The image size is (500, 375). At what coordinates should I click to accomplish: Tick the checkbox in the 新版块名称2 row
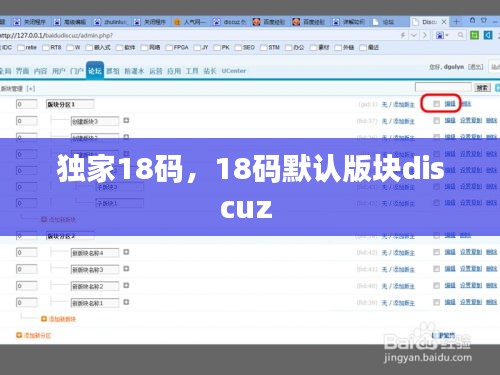436,285
